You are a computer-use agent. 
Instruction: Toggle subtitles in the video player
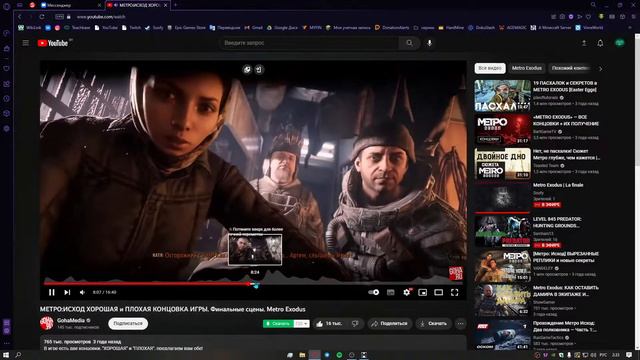click(391, 292)
